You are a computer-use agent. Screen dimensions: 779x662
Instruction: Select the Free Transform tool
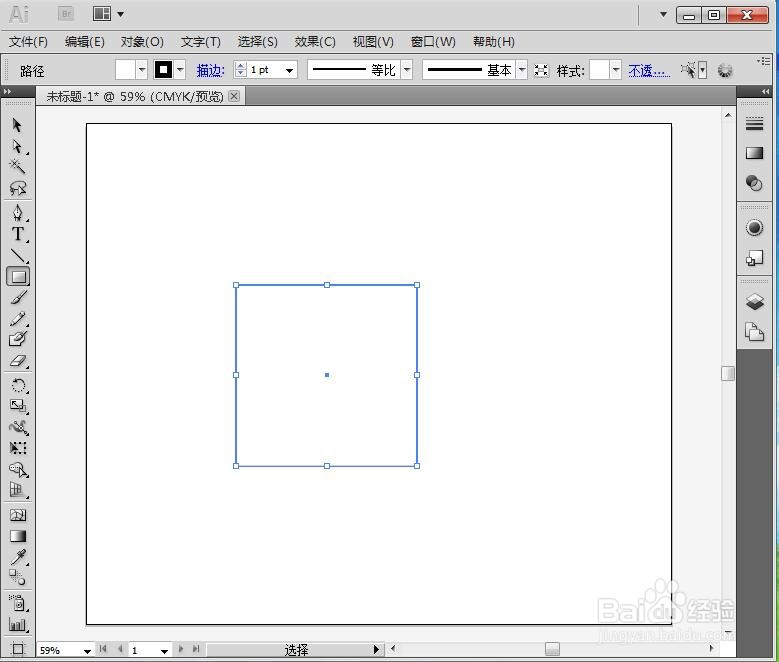17,448
